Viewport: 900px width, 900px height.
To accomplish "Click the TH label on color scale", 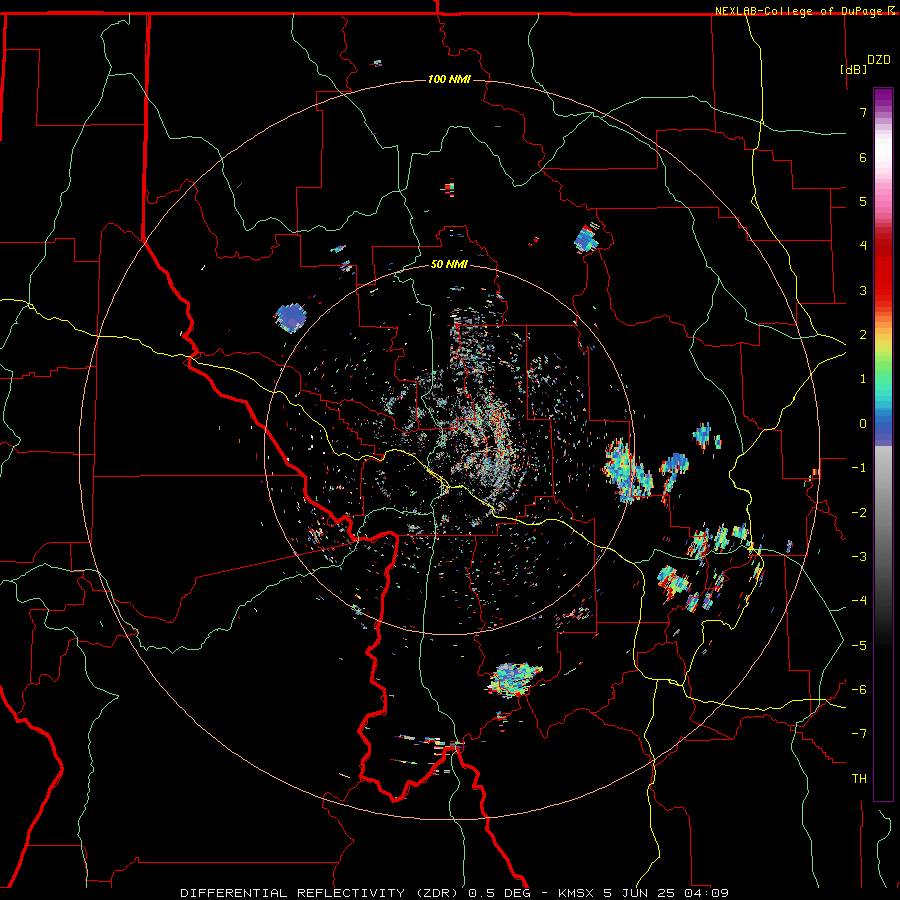I will click(859, 779).
